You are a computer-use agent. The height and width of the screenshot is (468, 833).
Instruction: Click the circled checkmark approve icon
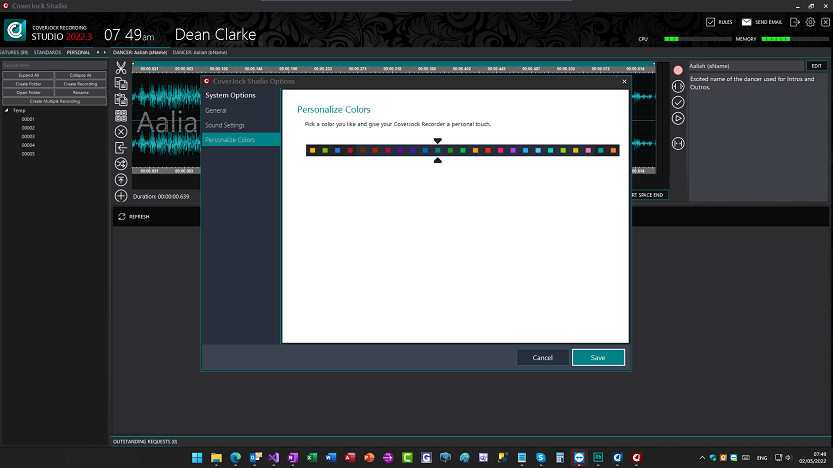click(x=678, y=102)
